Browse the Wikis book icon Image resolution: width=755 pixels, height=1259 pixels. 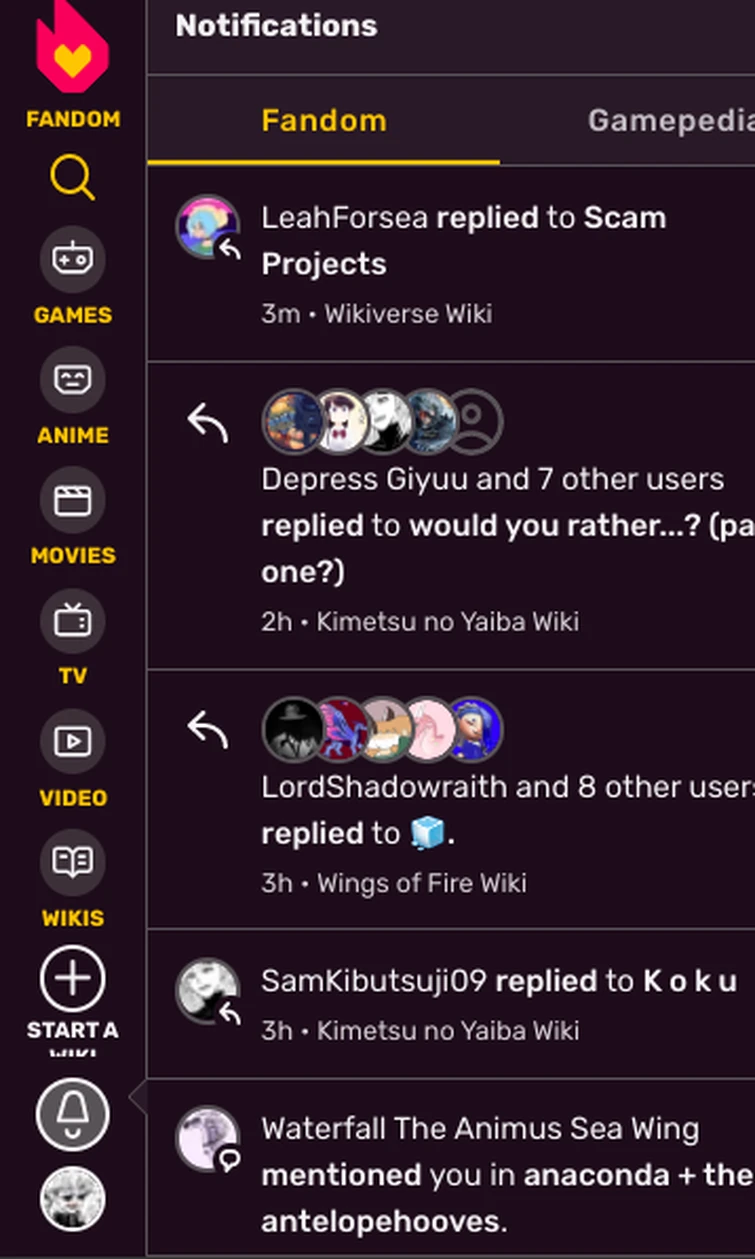click(x=72, y=862)
